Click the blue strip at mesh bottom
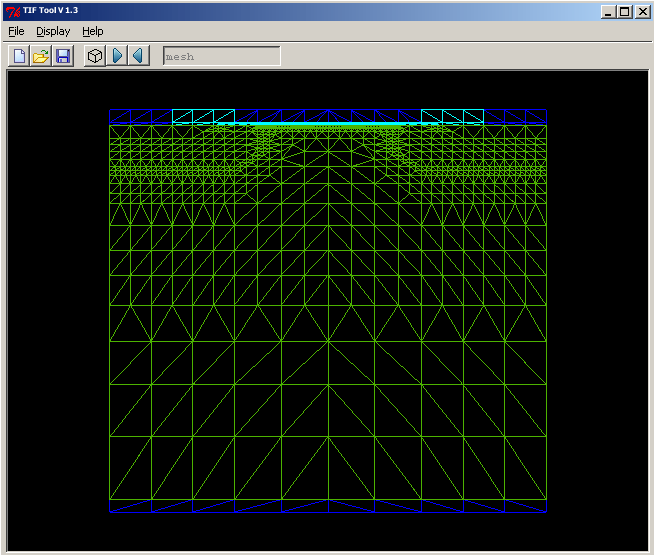 click(x=328, y=506)
